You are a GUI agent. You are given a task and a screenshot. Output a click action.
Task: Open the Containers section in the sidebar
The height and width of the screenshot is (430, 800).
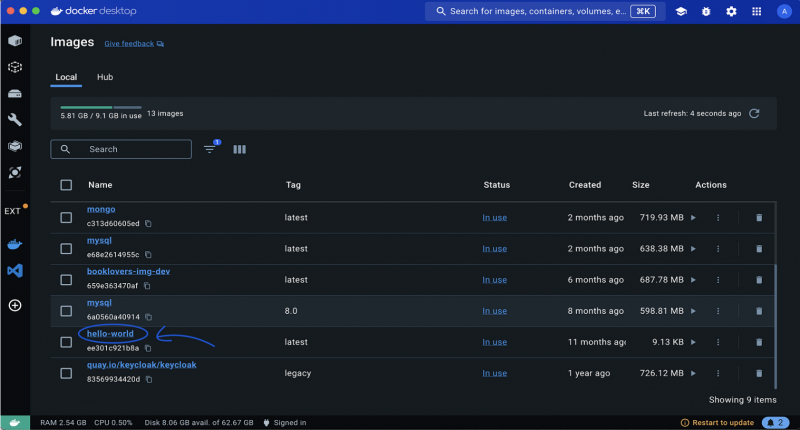[15, 41]
